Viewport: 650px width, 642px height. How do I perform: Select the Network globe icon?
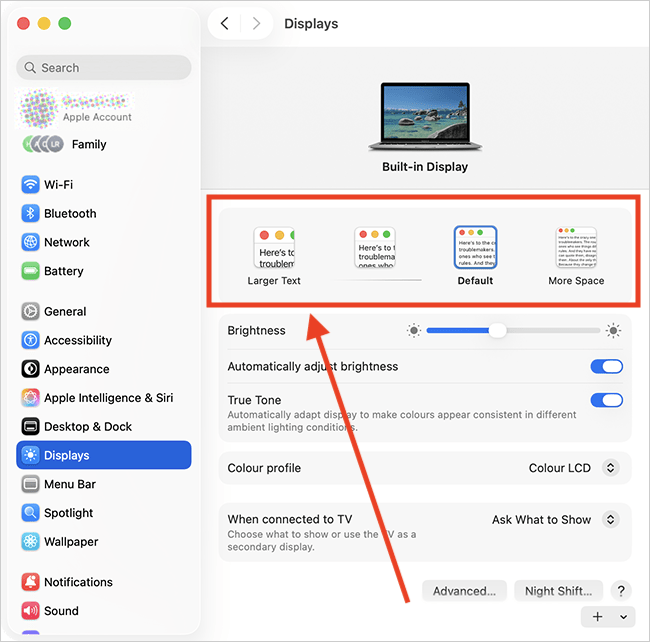[30, 243]
